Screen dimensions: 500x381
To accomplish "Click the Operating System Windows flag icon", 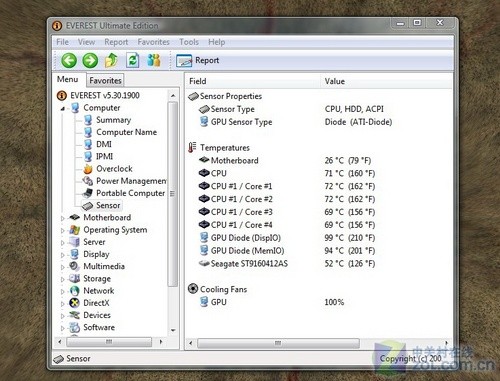I will (x=75, y=230).
